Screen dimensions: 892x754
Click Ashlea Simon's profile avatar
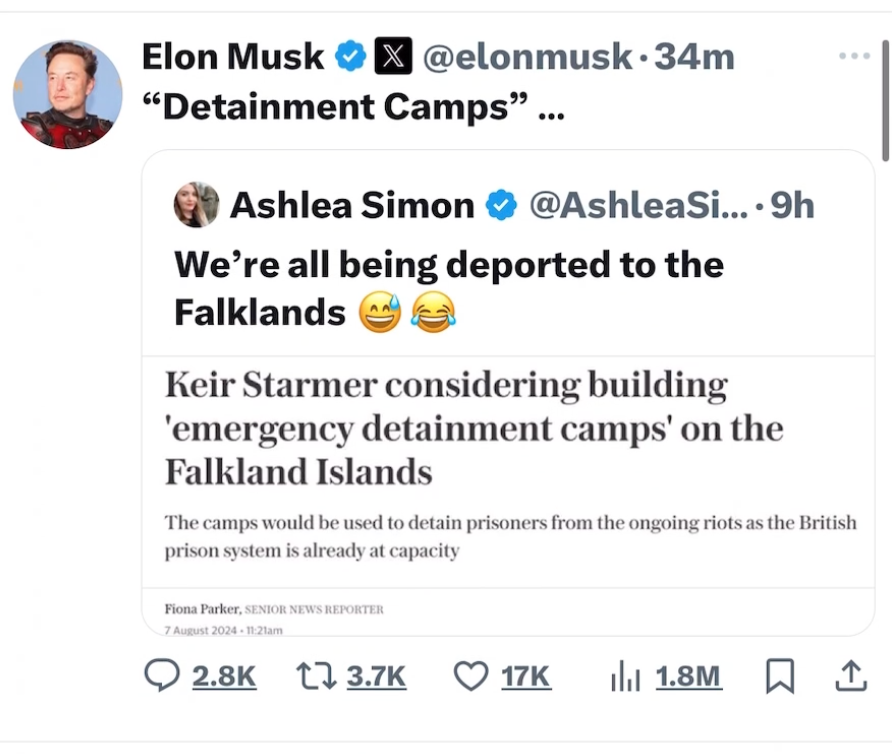tap(196, 204)
